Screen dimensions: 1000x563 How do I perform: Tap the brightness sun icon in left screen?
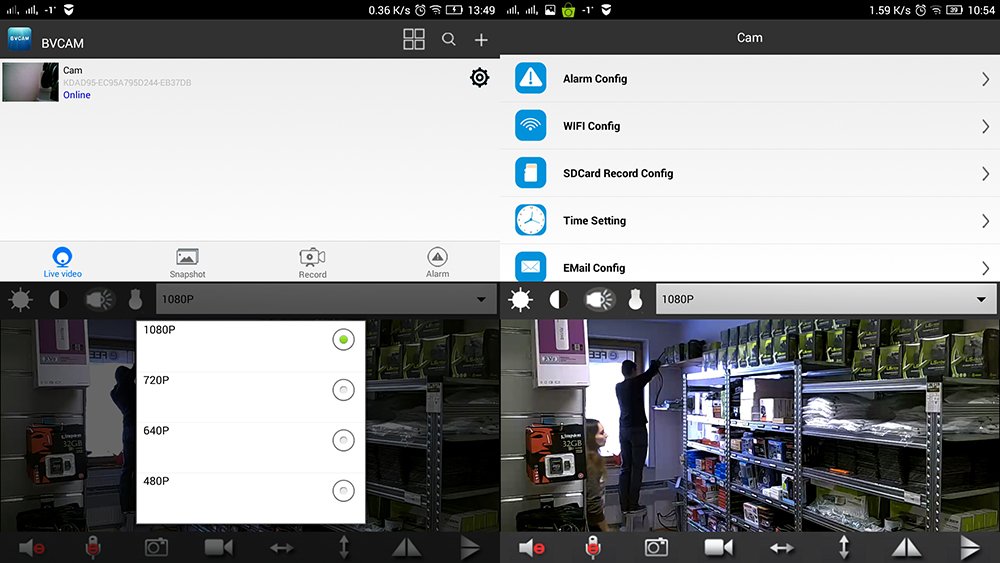[20, 299]
